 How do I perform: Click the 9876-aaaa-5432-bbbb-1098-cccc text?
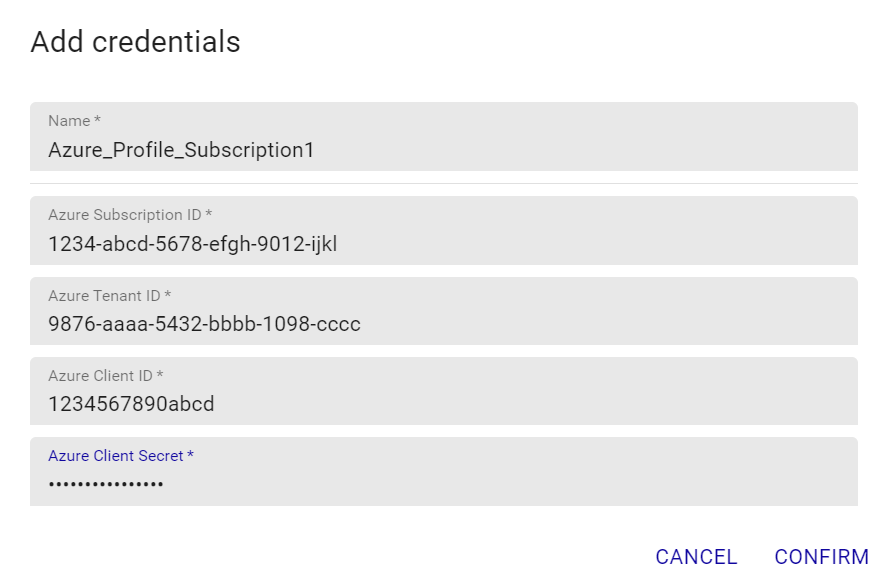click(204, 324)
